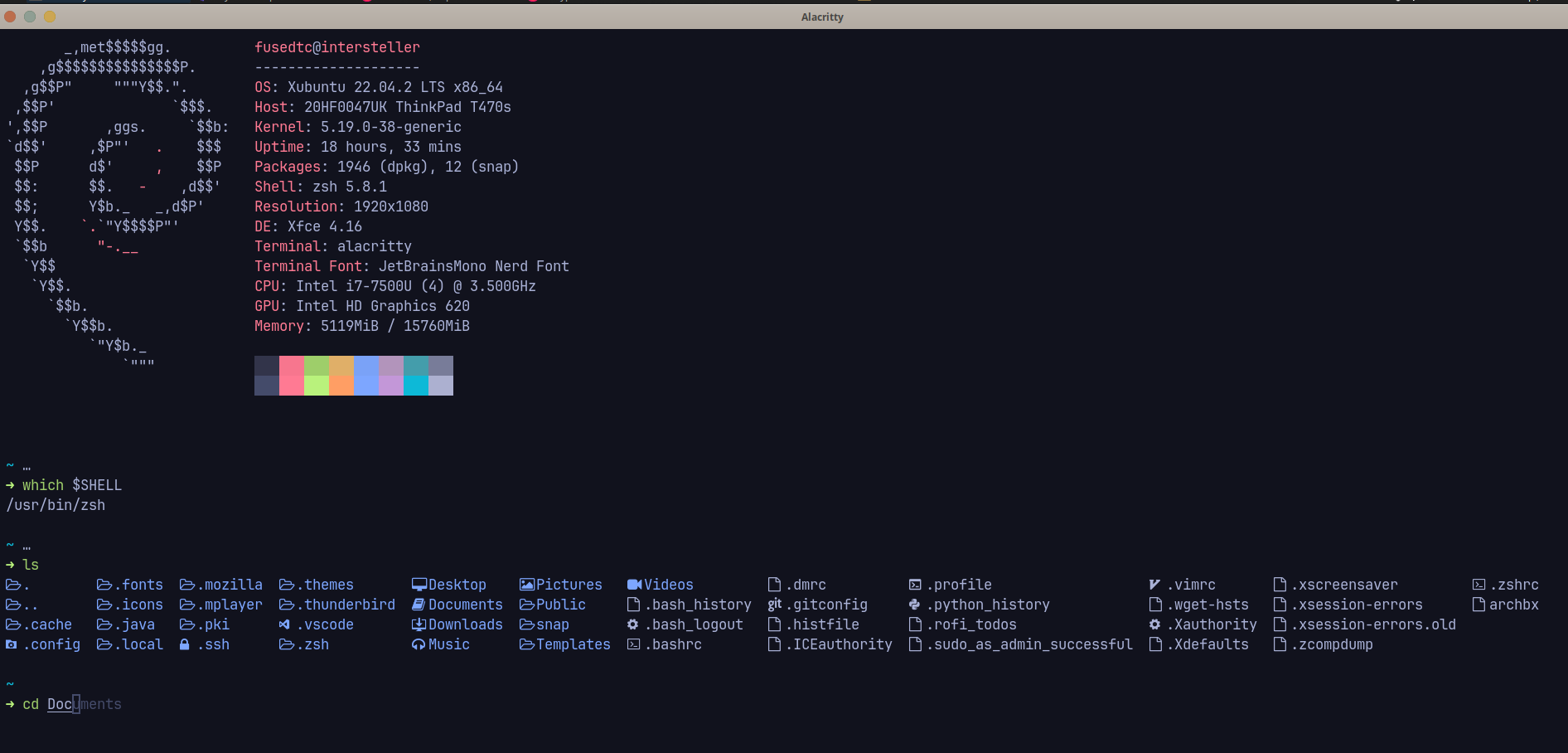1568x753 pixels.
Task: Click the Kernel: 5.19.0-38-generic line
Action: tap(358, 127)
